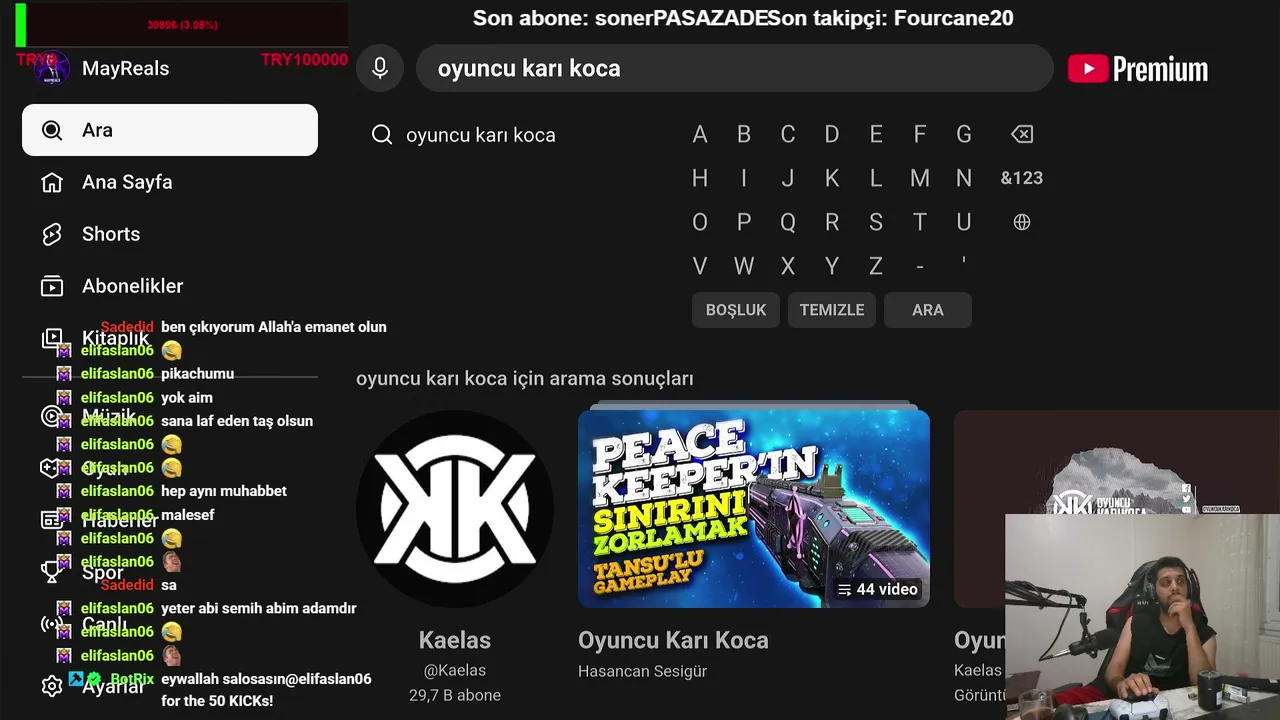Click the letter X key
This screenshot has width=1280, height=720.
[x=788, y=266]
